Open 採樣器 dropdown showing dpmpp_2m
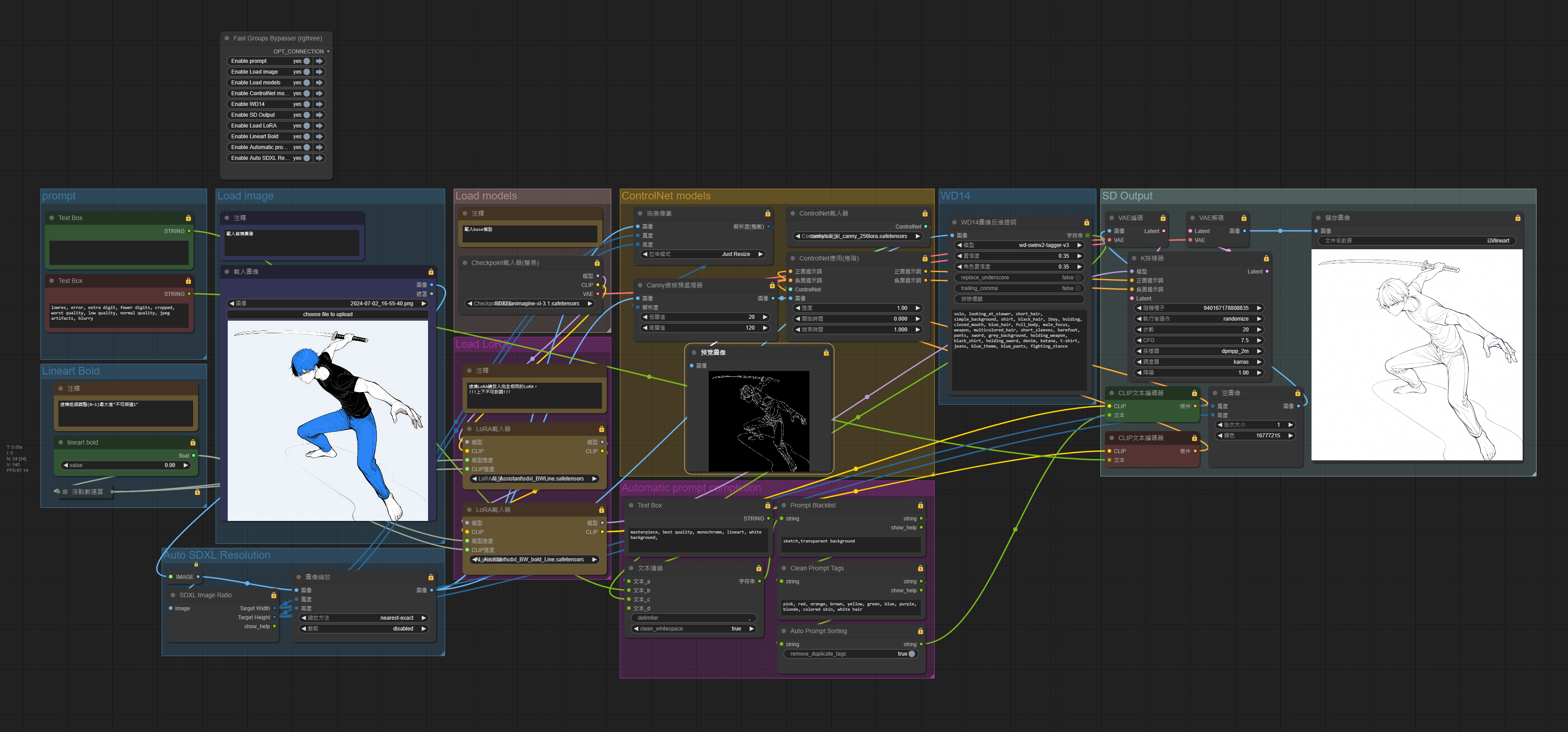Image resolution: width=1568 pixels, height=732 pixels. pyautogui.click(x=1199, y=351)
